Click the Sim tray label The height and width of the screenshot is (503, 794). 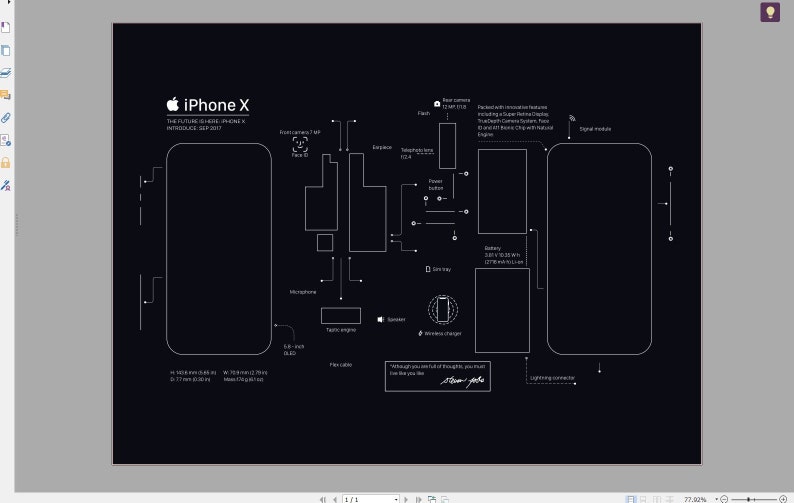[x=442, y=269]
